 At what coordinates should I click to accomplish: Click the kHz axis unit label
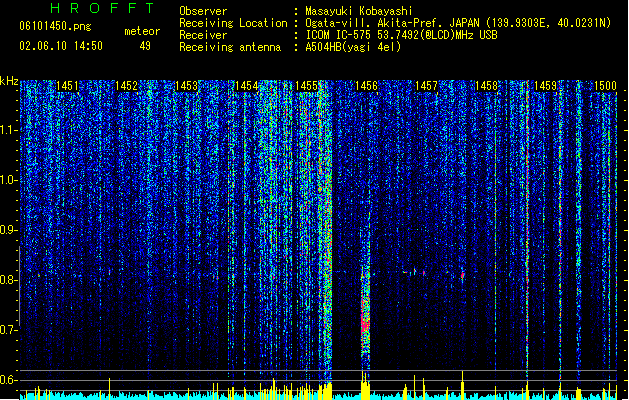click(x=9, y=81)
